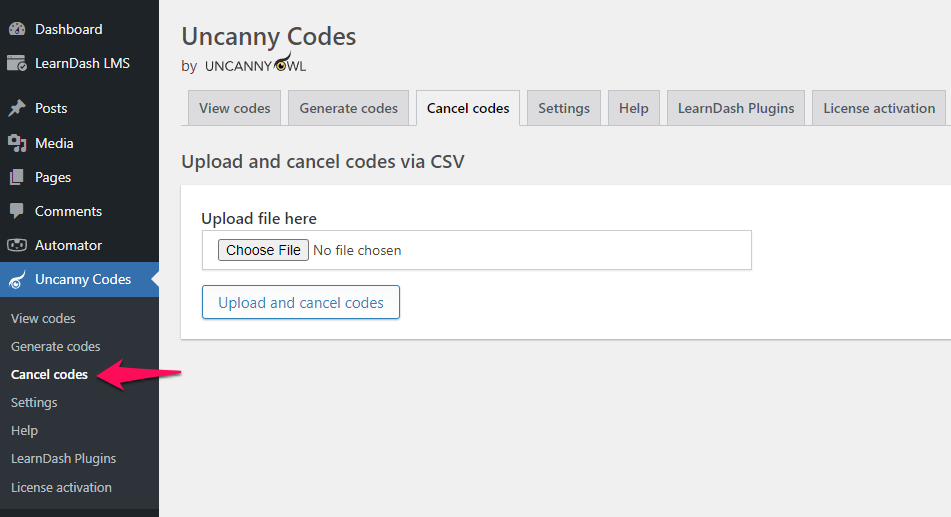951x517 pixels.
Task: Open the Help tab
Action: (633, 108)
